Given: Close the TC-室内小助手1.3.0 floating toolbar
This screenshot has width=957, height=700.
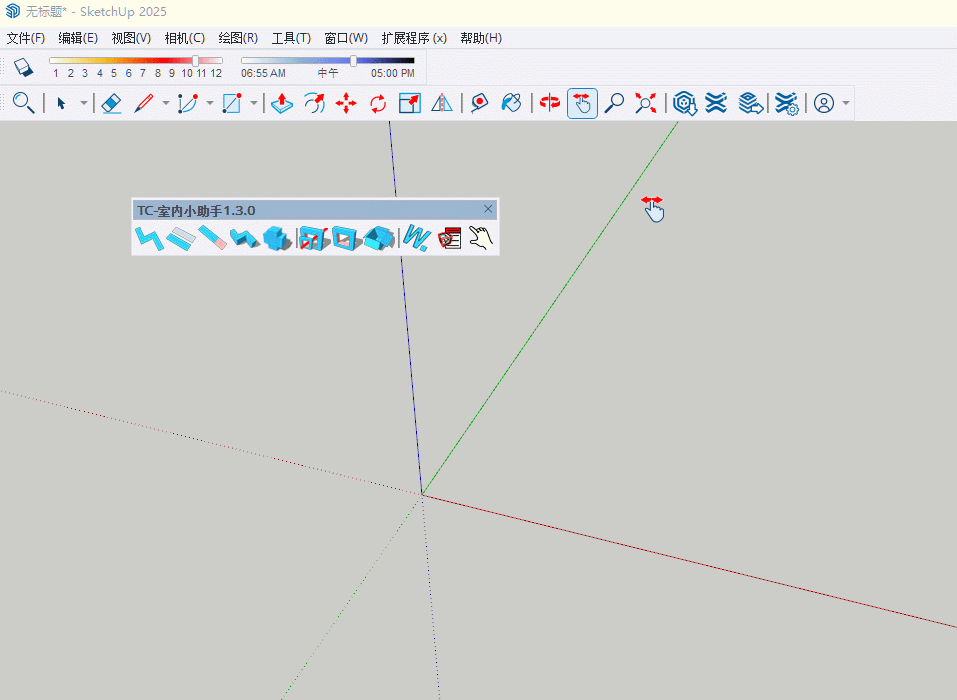Looking at the screenshot, I should click(x=488, y=209).
